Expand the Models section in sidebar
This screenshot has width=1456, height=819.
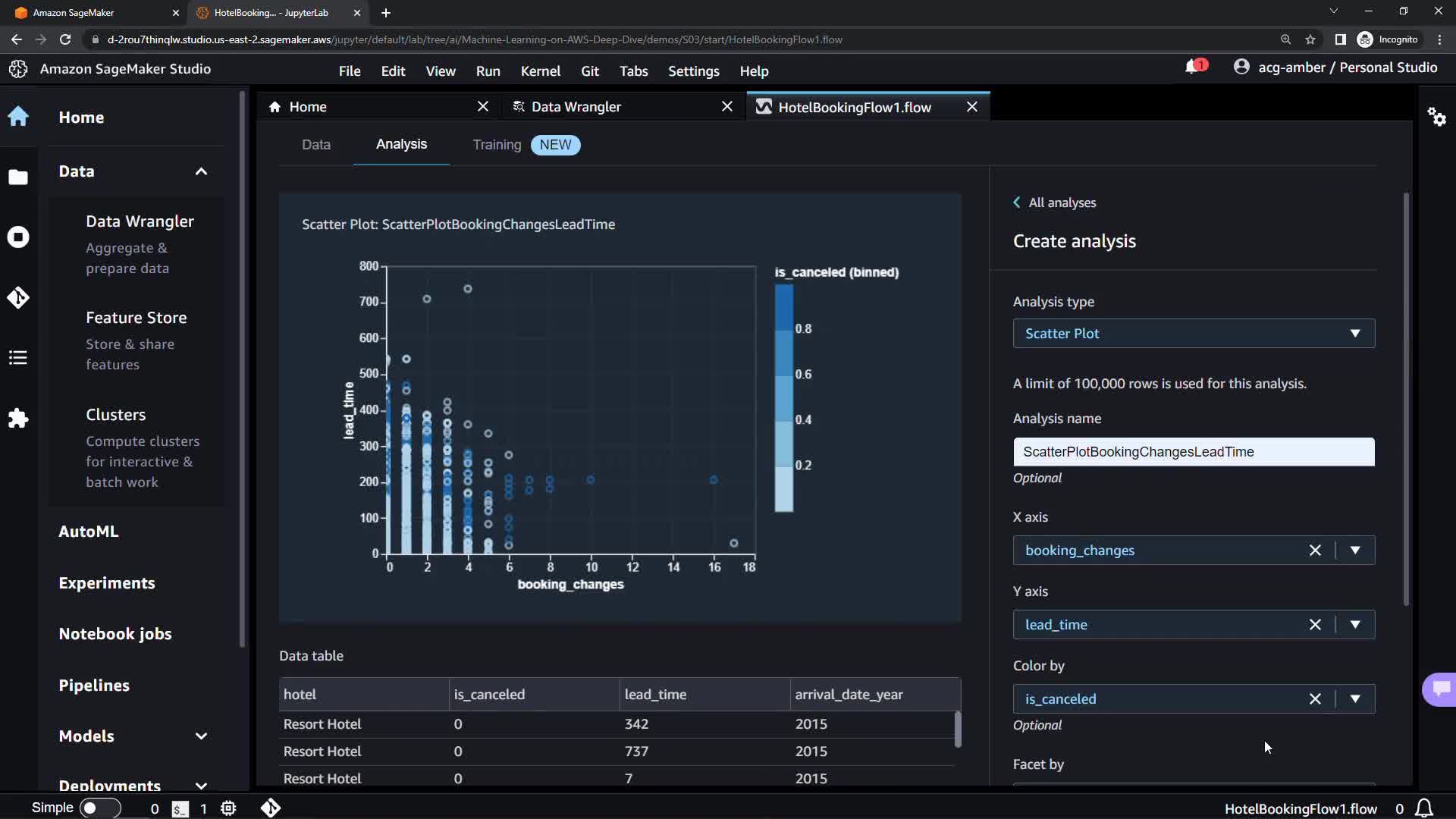click(x=201, y=736)
